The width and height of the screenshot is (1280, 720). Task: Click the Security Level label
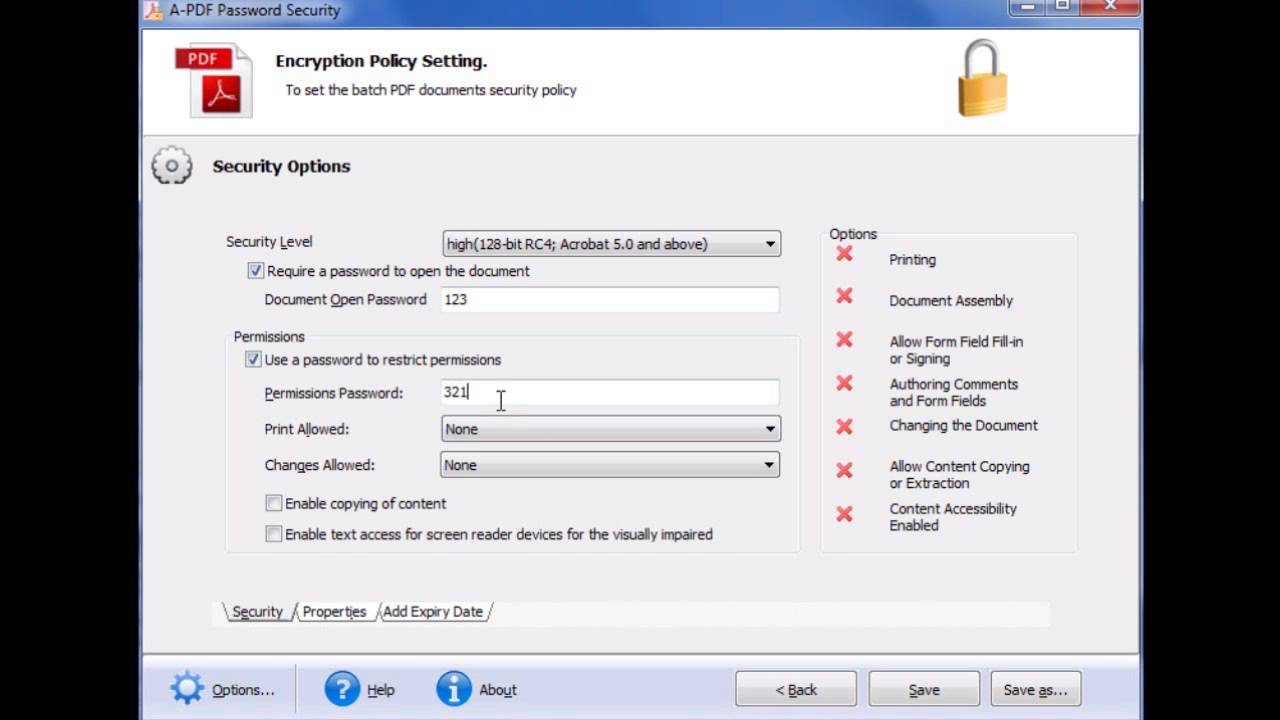point(269,241)
